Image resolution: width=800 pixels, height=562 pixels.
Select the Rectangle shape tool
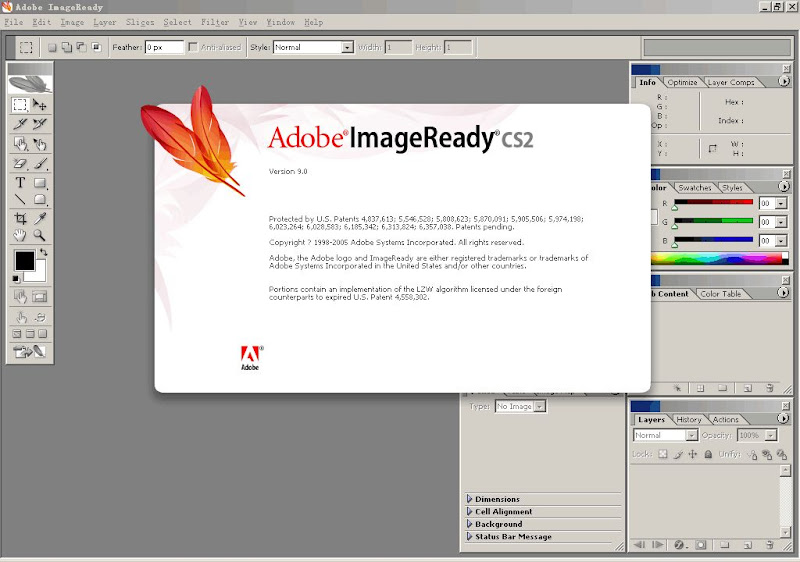tap(40, 183)
